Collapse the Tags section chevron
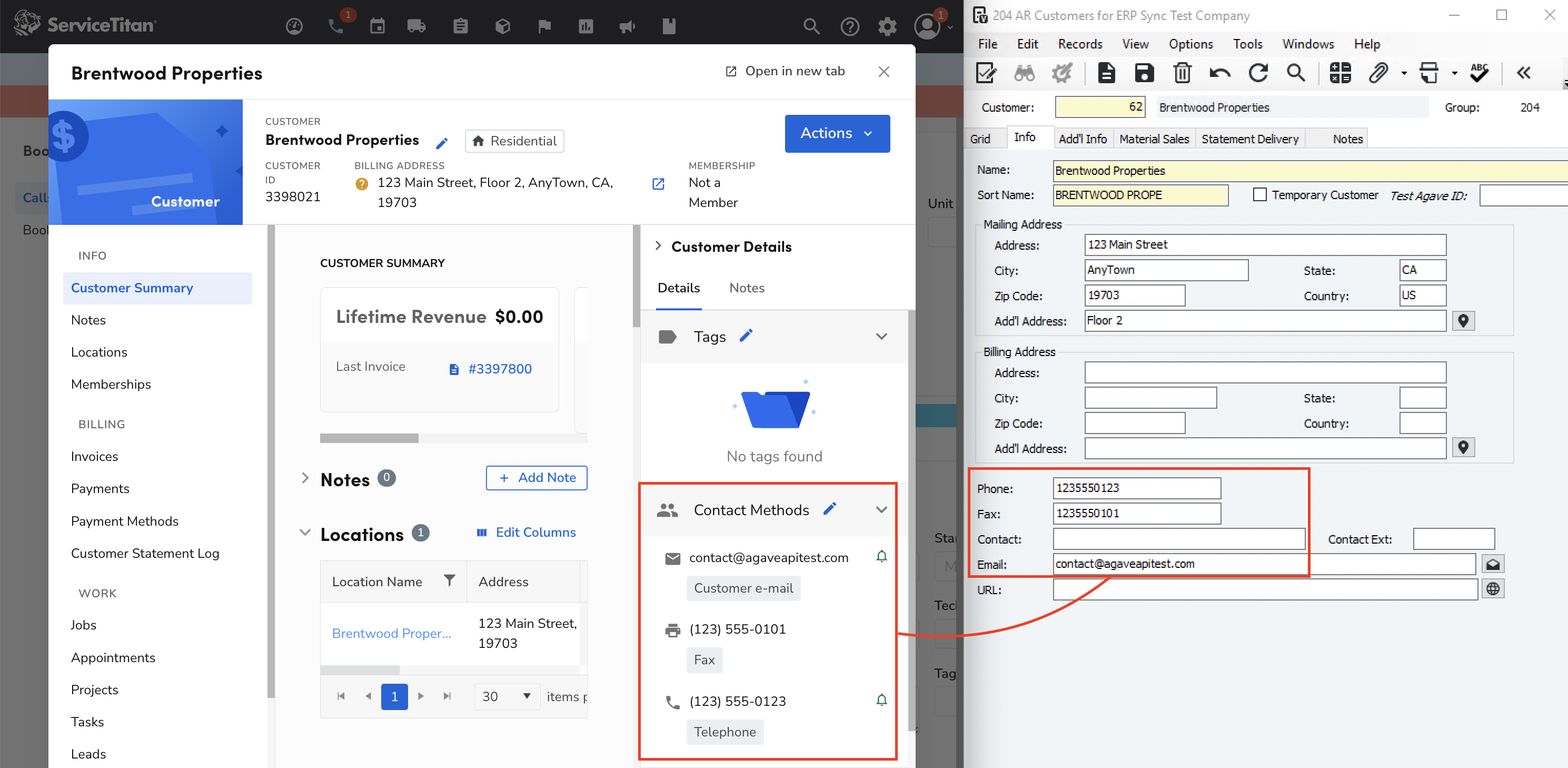Viewport: 1568px width, 768px height. [881, 336]
